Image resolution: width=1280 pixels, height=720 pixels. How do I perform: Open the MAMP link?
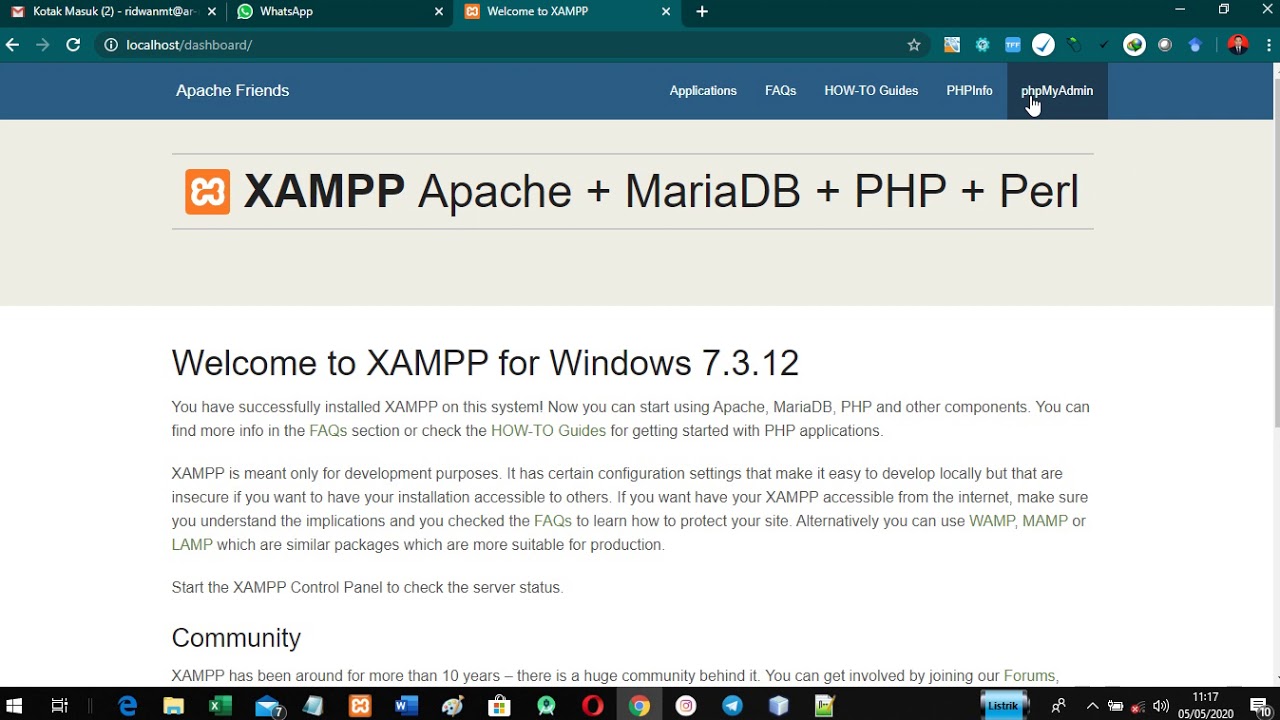(1045, 521)
